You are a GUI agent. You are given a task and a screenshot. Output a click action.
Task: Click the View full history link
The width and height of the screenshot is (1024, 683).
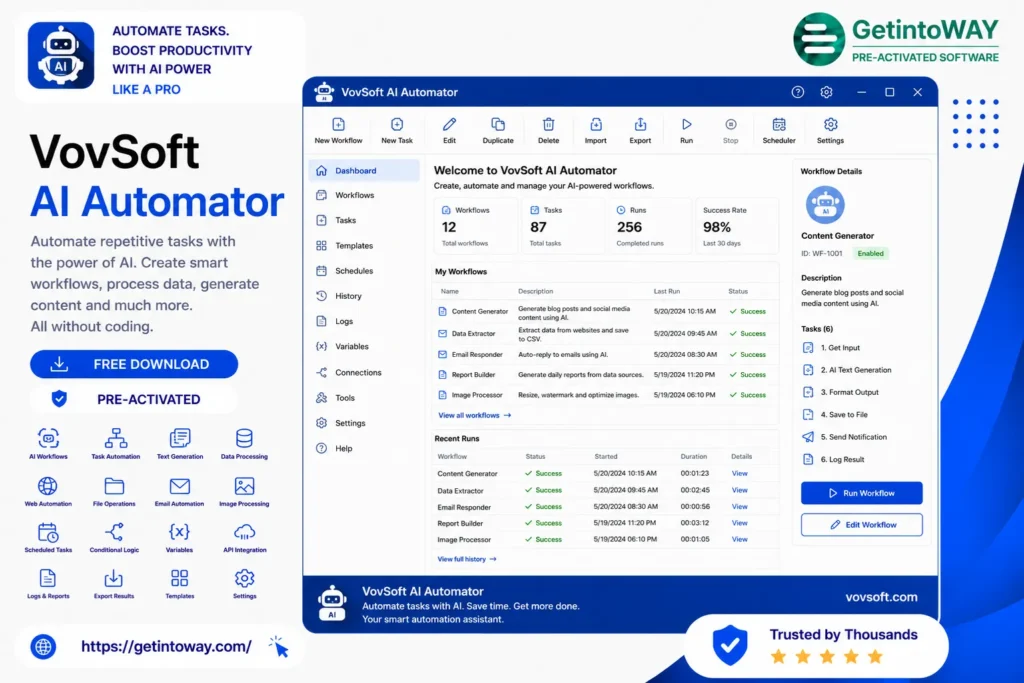coord(467,559)
